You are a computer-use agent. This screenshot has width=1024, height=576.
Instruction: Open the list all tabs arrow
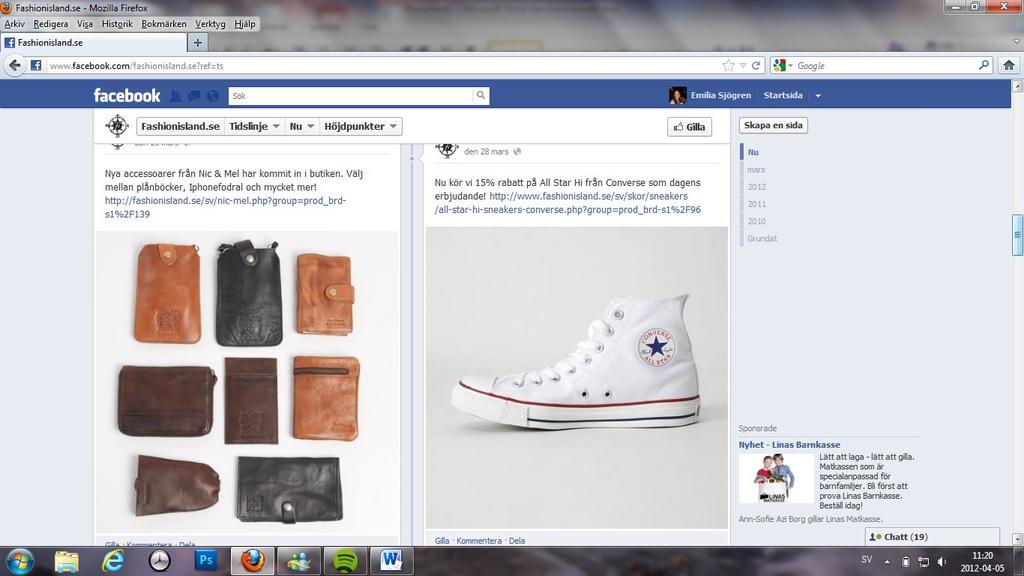click(x=1016, y=42)
